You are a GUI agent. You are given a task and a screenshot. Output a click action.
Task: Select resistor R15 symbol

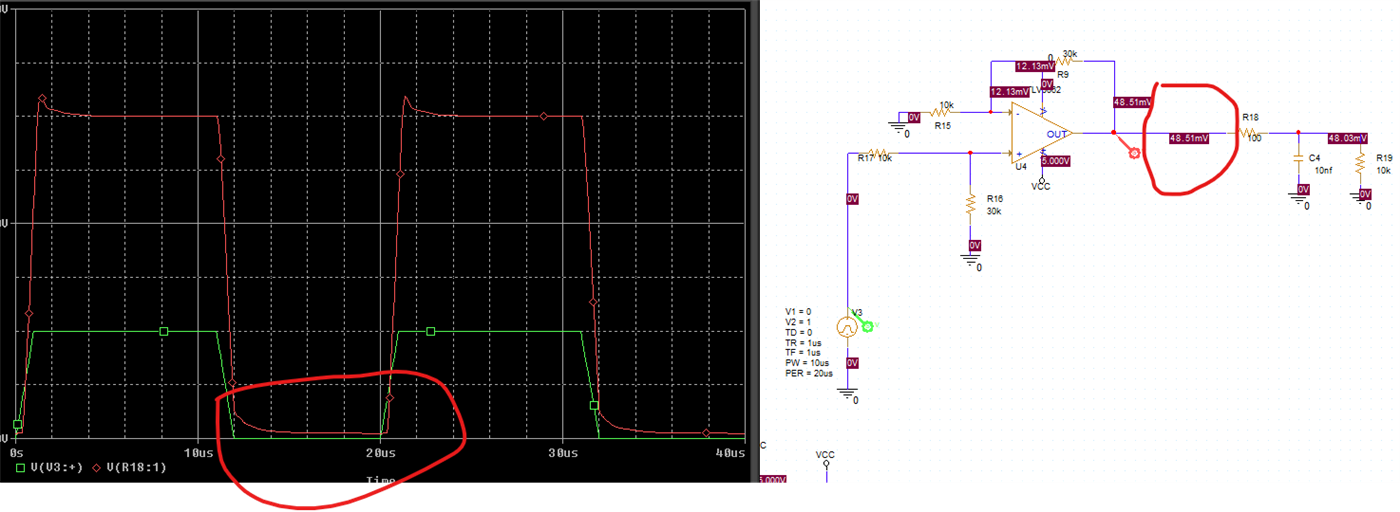(942, 114)
